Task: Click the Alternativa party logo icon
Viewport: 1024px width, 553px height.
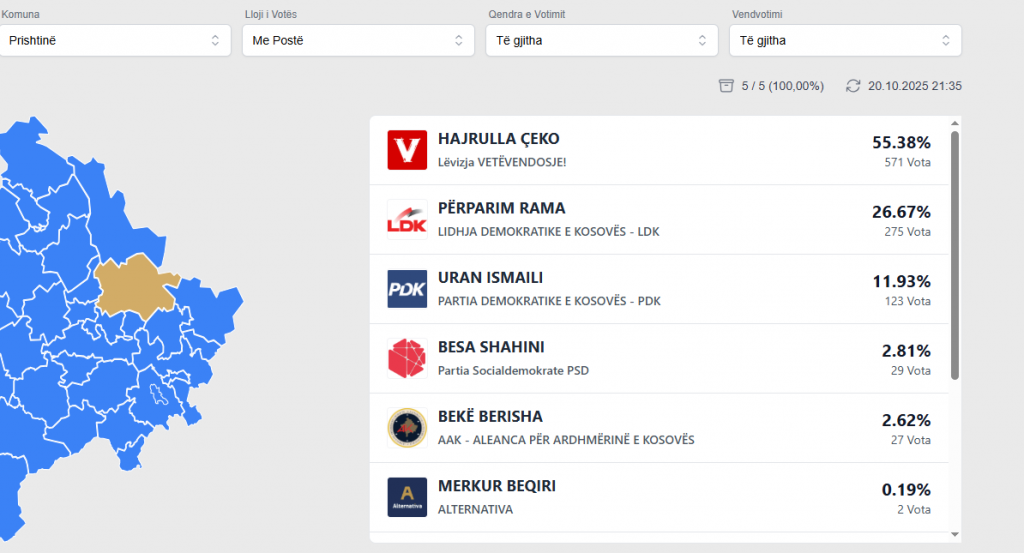Action: click(x=407, y=497)
